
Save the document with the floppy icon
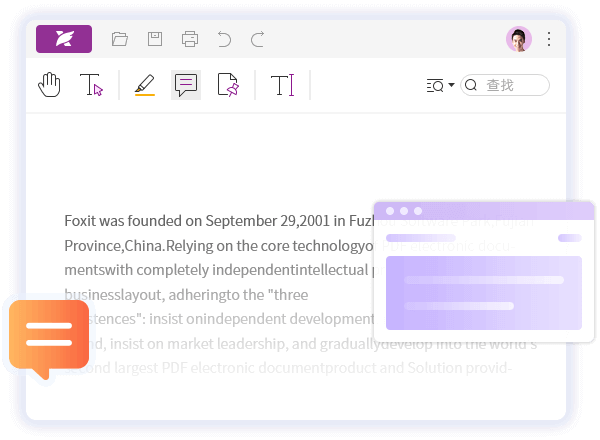155,39
